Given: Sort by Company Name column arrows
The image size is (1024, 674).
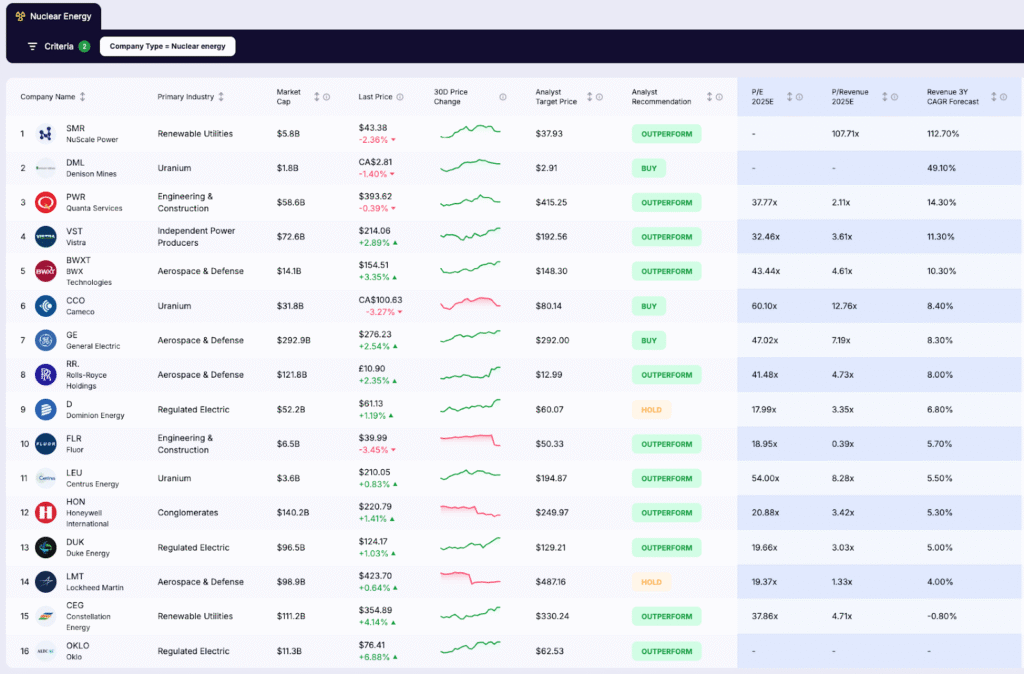Looking at the screenshot, I should coord(82,97).
